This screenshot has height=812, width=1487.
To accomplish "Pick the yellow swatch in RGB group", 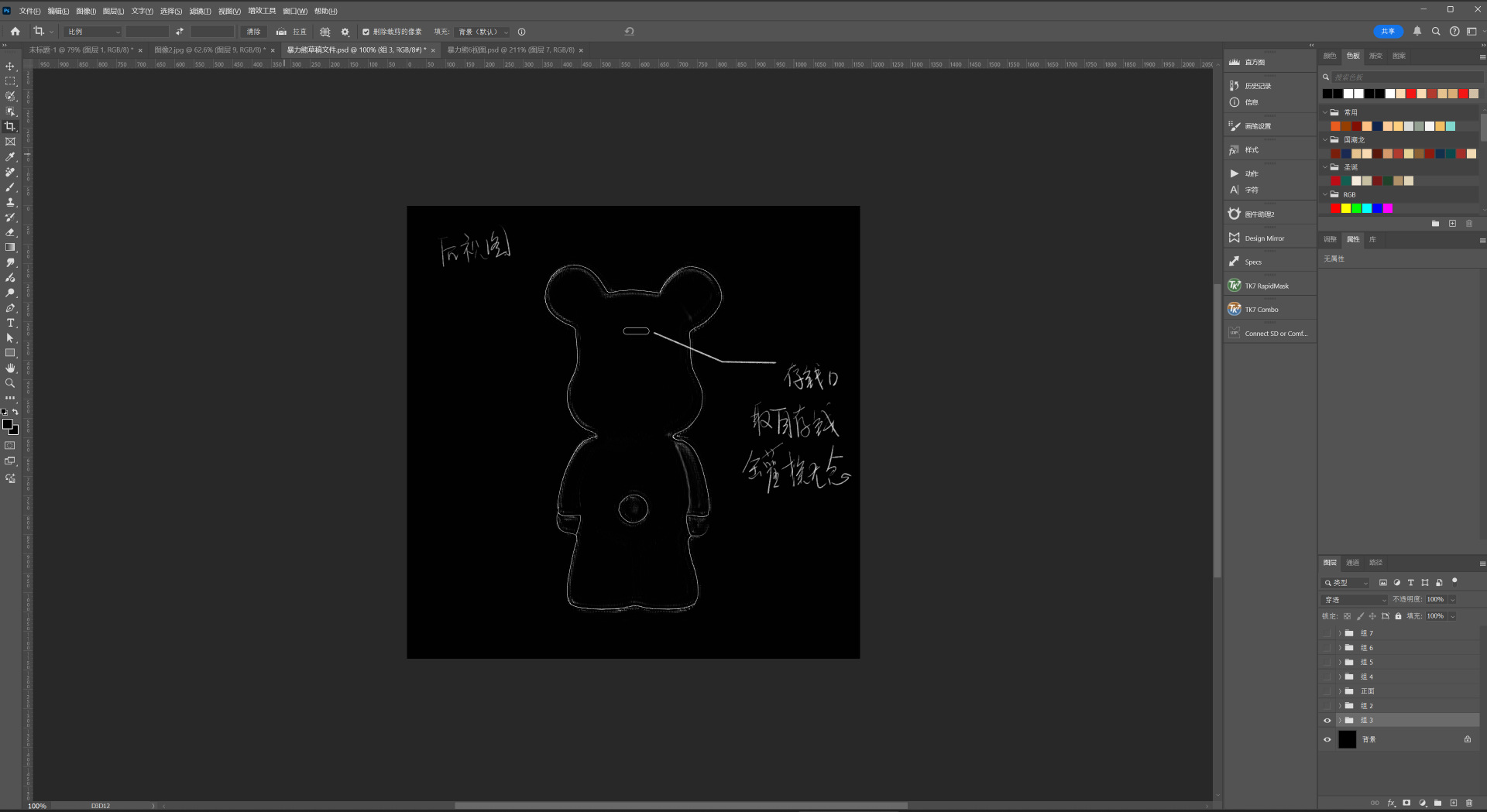I will pos(1346,208).
